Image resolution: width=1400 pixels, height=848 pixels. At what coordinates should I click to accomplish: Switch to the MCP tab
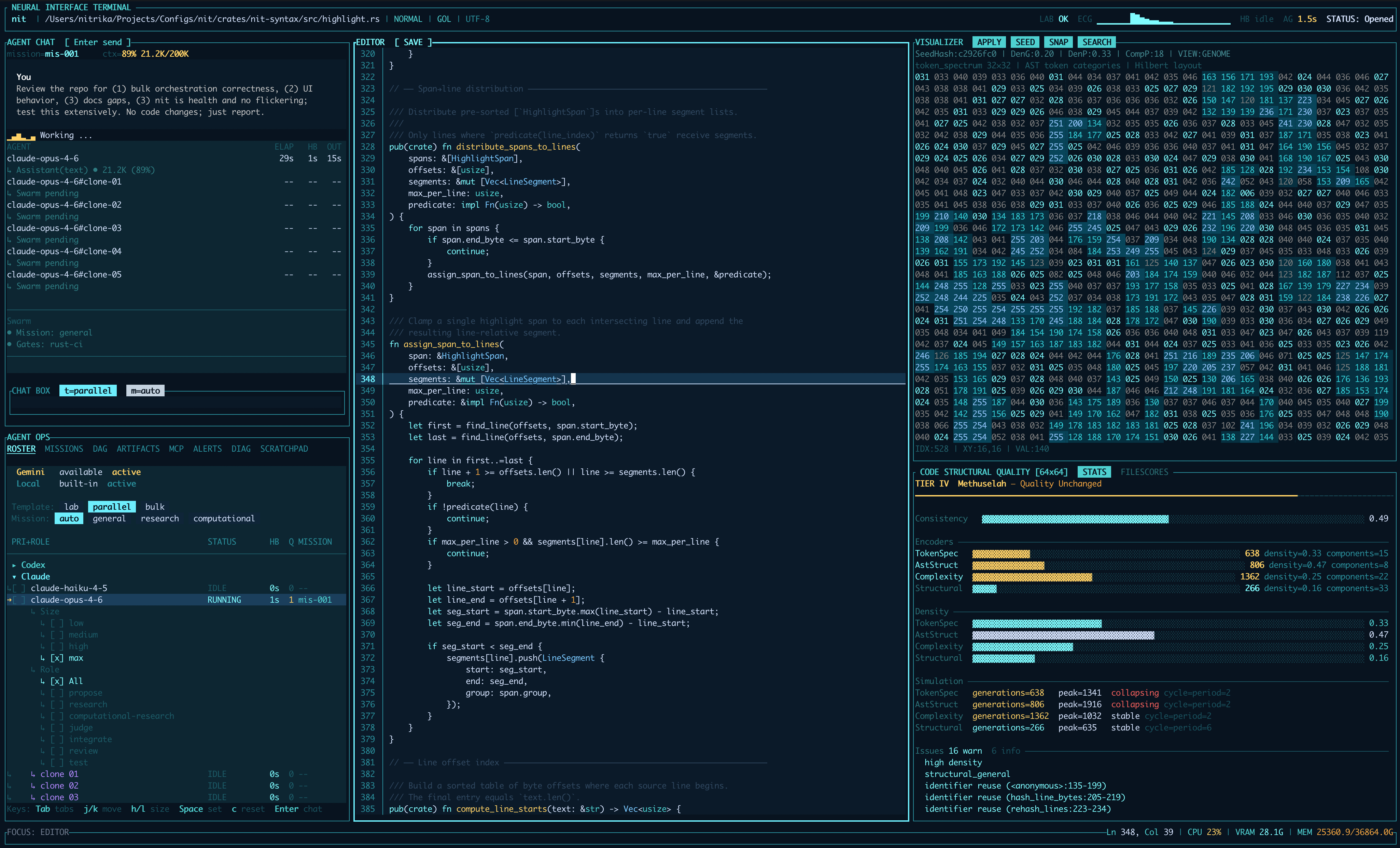[176, 449]
